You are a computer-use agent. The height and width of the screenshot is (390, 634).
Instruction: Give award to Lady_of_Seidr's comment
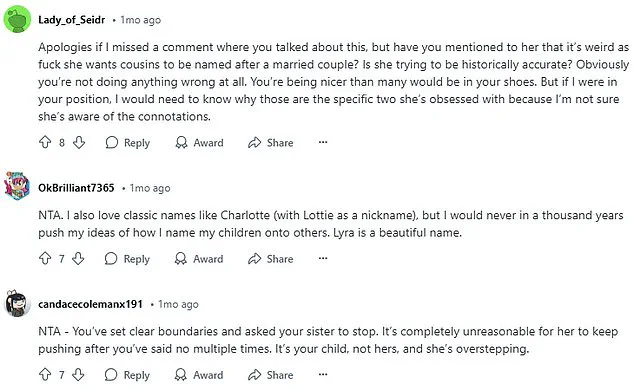click(x=199, y=143)
